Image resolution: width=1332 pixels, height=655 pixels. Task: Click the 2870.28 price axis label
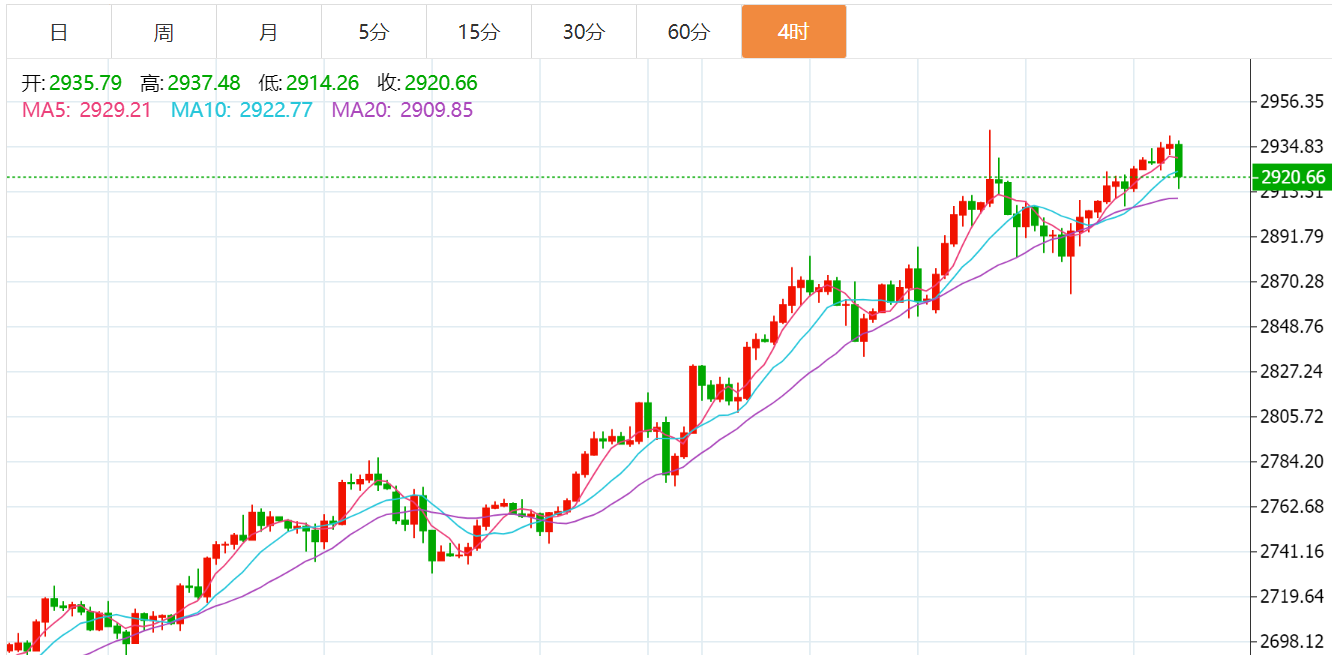coord(1293,282)
